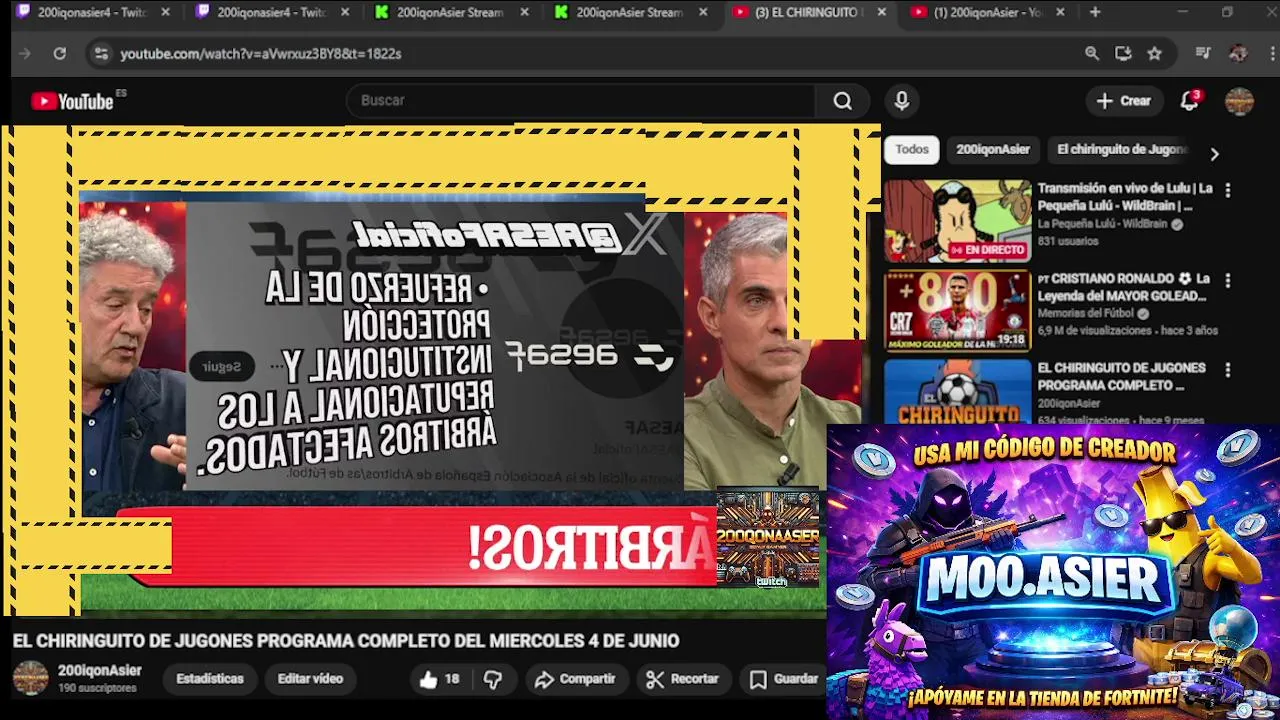Close the first 200iqonasier4 Twitch tab
Screen dimensions: 1280x720
tap(166, 12)
